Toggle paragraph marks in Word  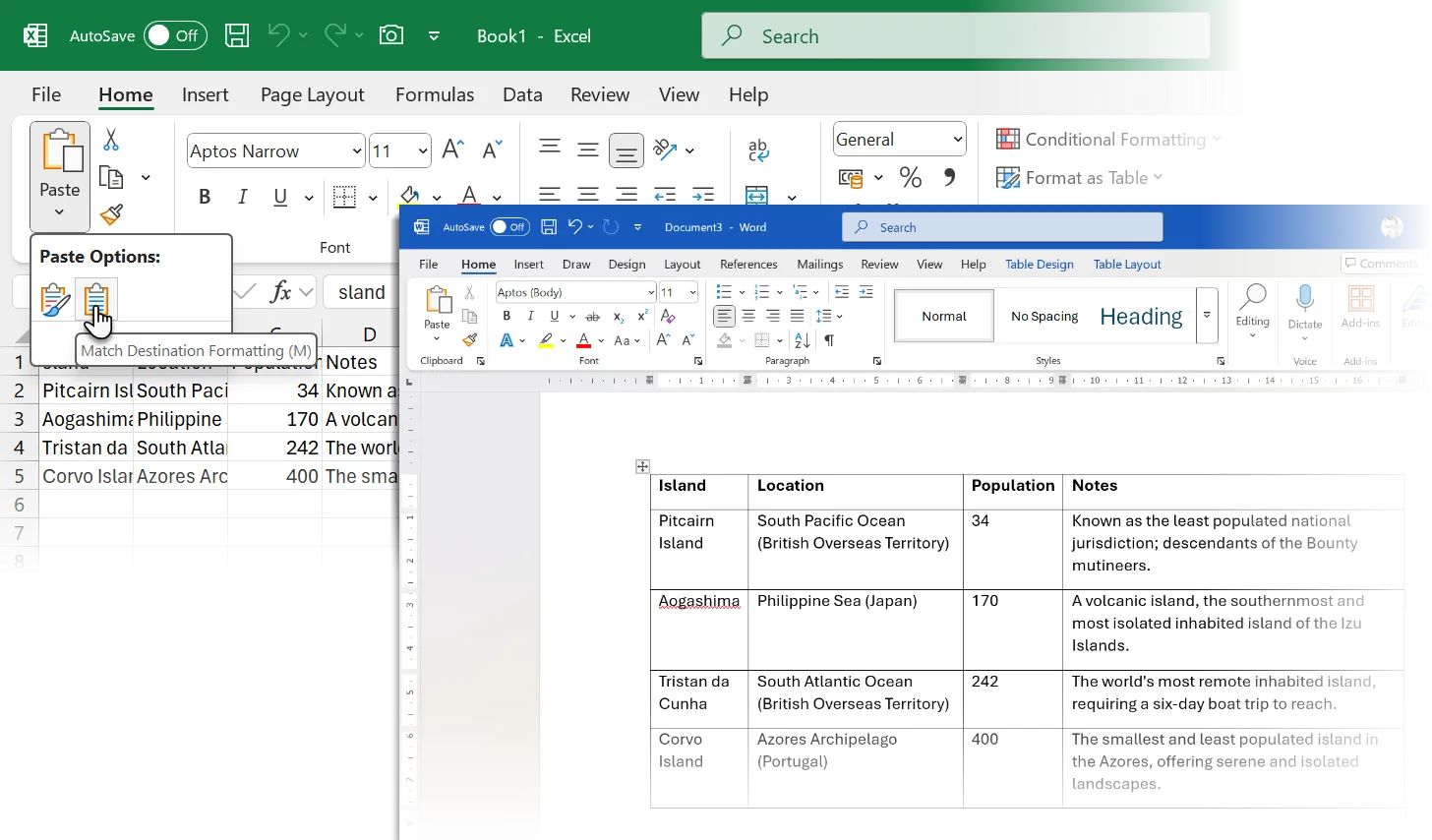click(x=831, y=340)
